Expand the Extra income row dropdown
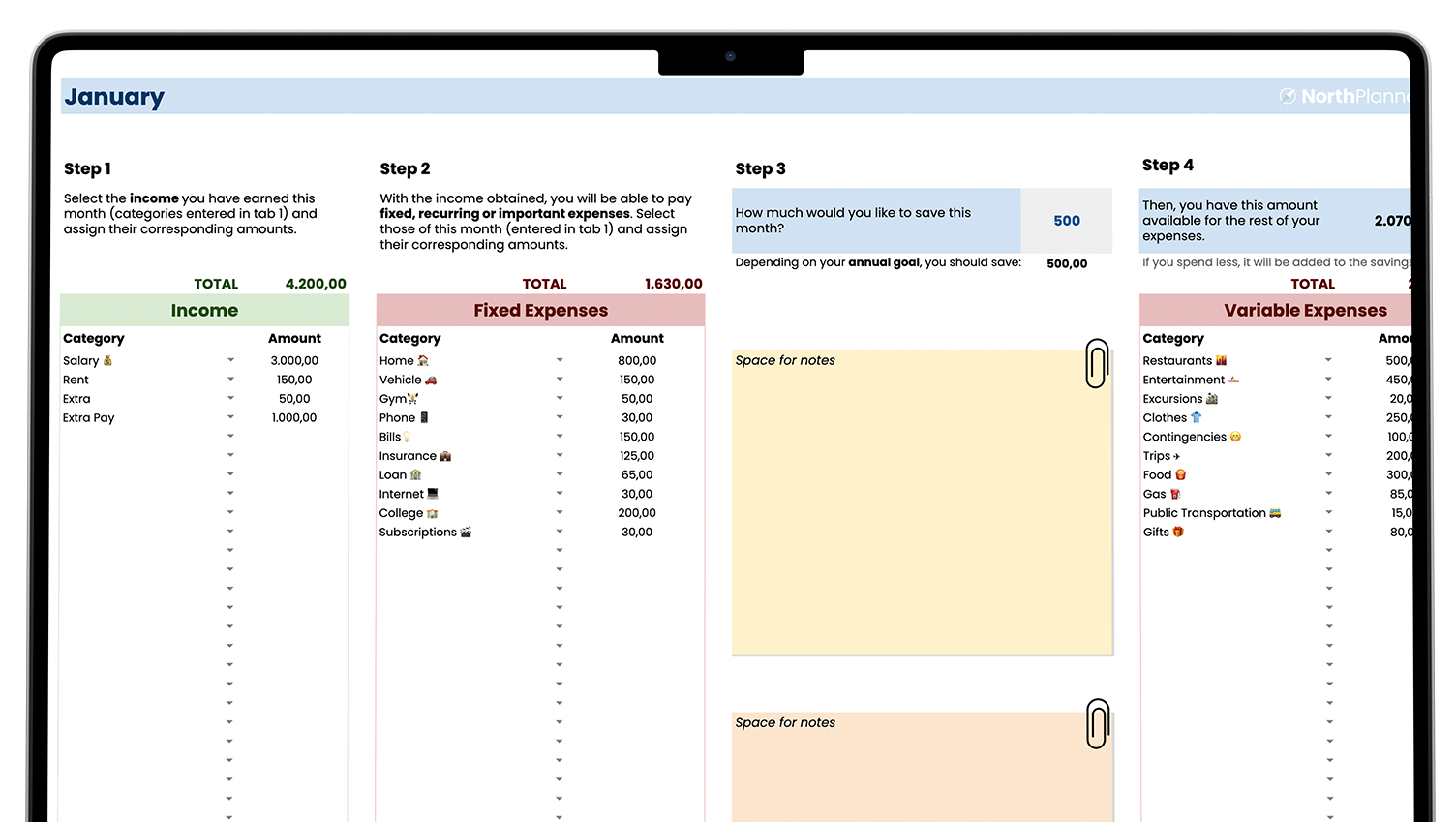The height and width of the screenshot is (822, 1456). tap(230, 398)
